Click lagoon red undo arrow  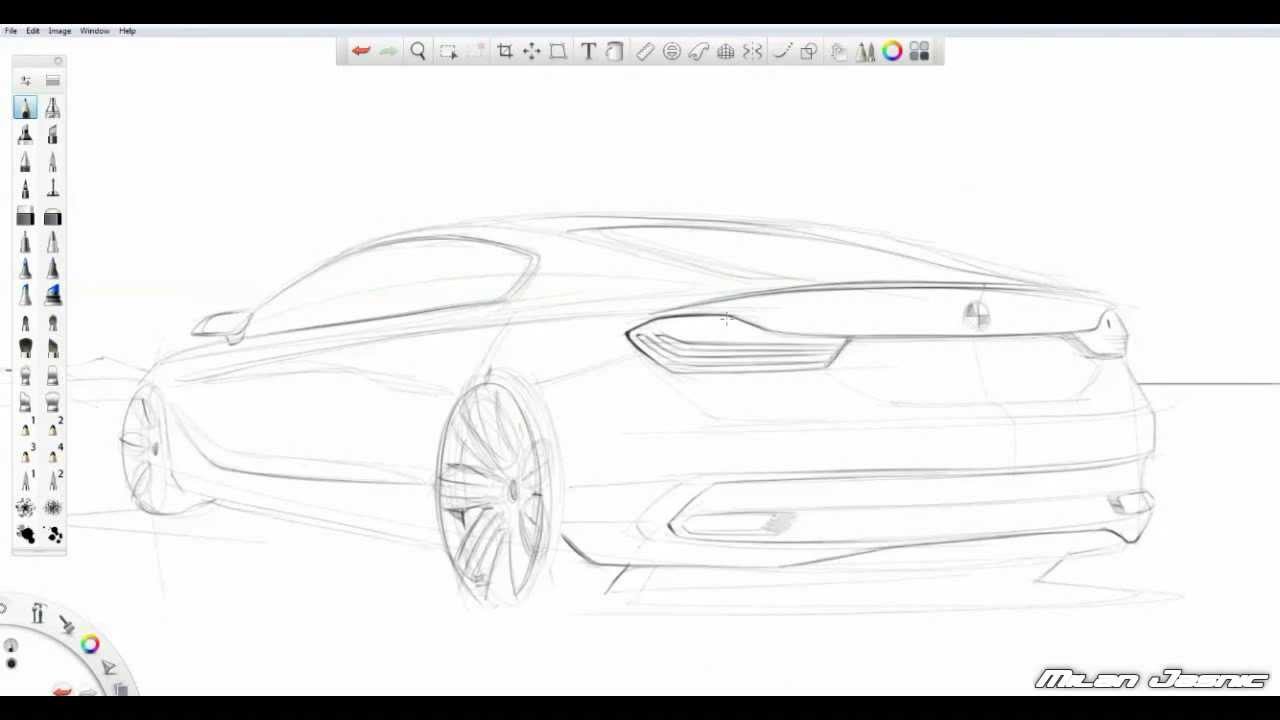tap(62, 690)
